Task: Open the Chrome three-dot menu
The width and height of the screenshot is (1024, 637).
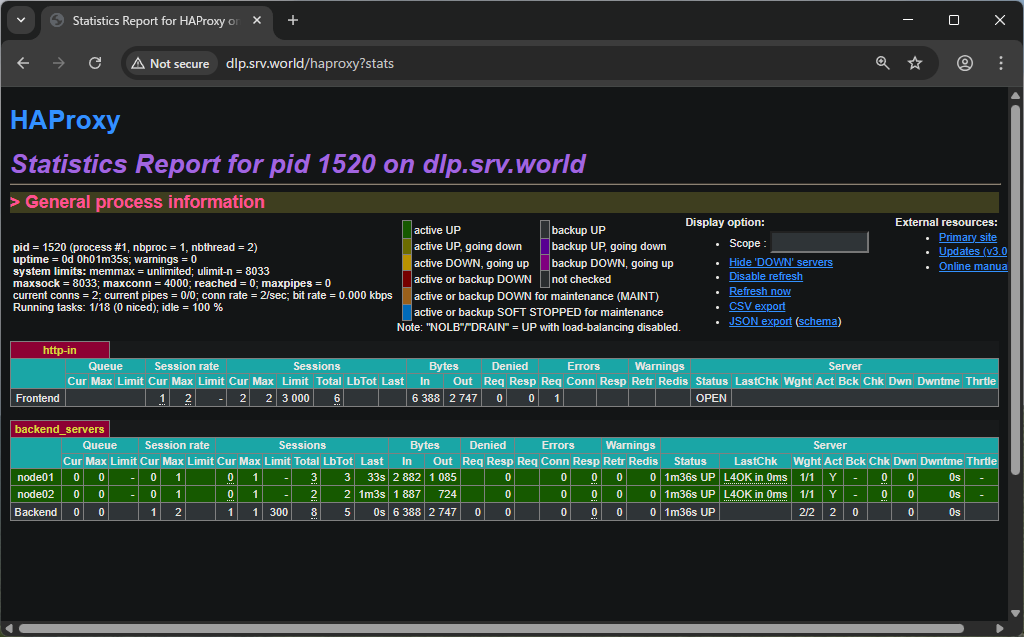Action: tap(1001, 62)
